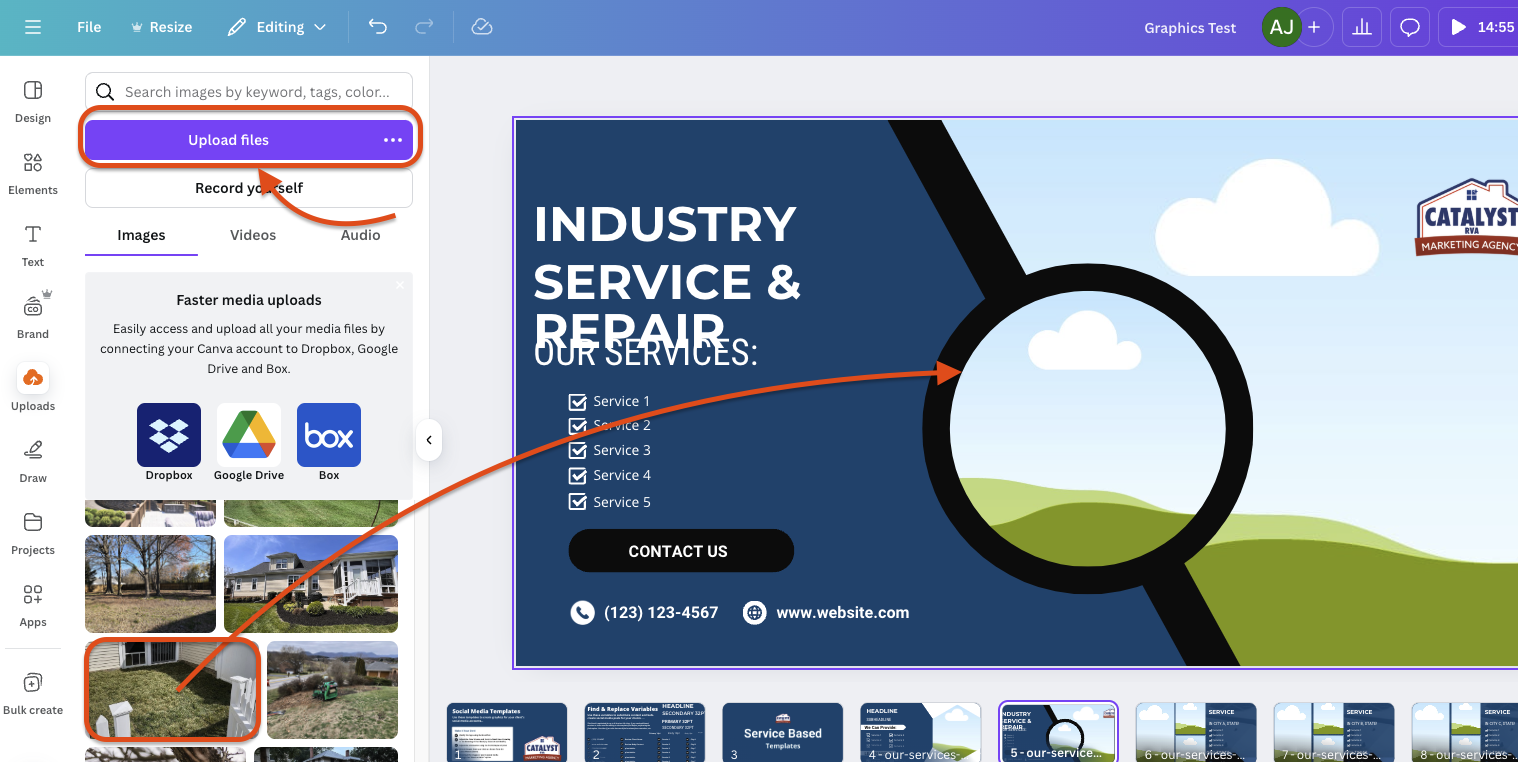Viewport: 1518px width, 762px height.
Task: Switch to the Audio tab
Action: (361, 235)
